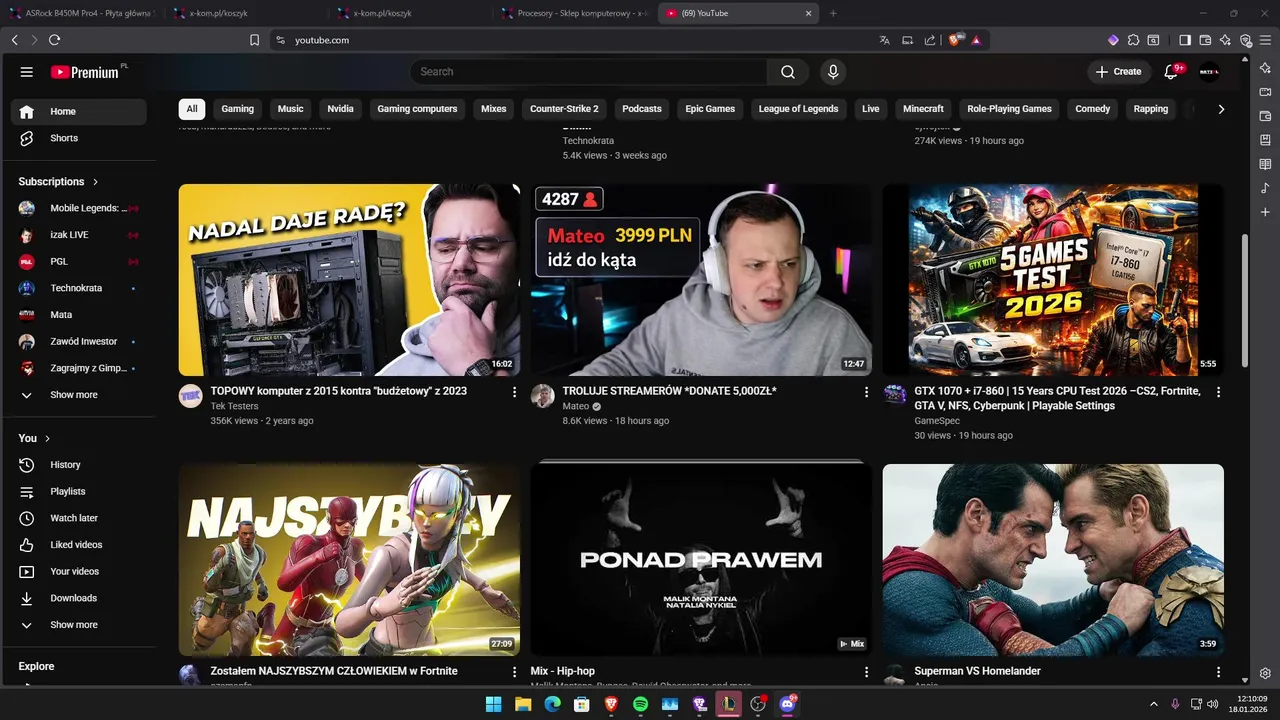
Task: Open the Subscriptions section chevron
Action: 96,182
